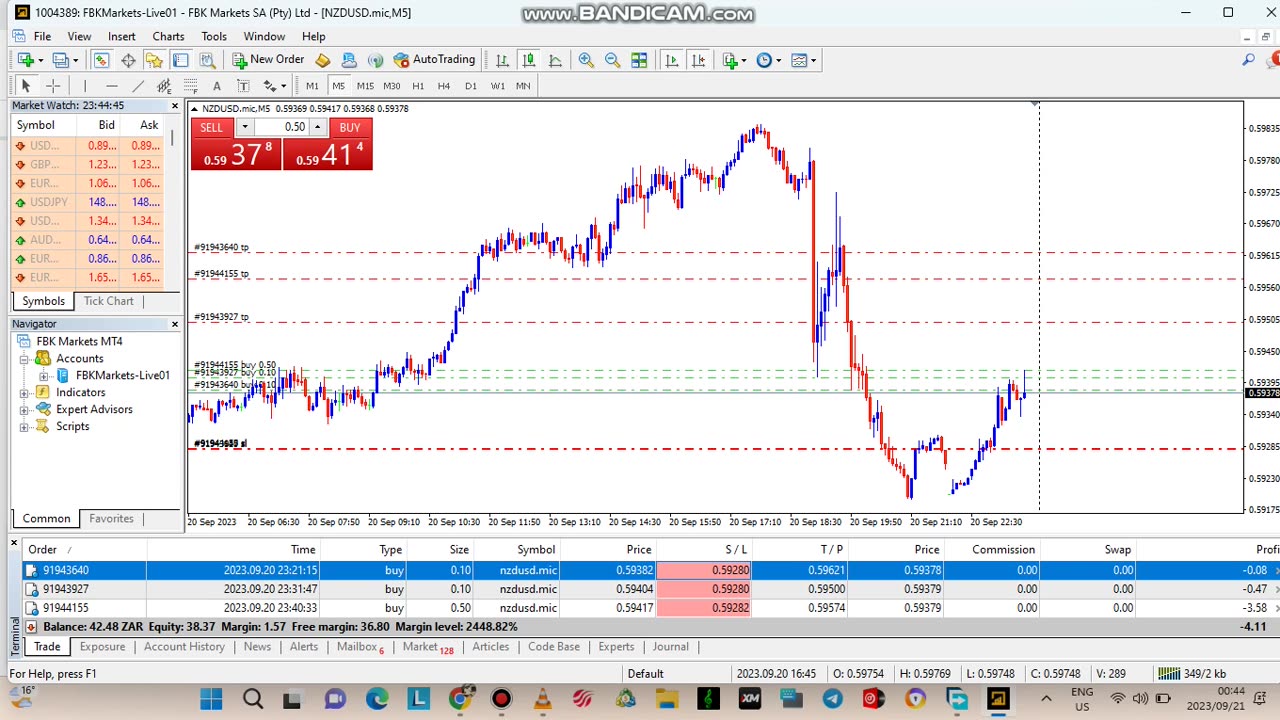Open the Templates dropdown icon
Viewport: 1280px width, 720px height.
pyautogui.click(x=803, y=60)
